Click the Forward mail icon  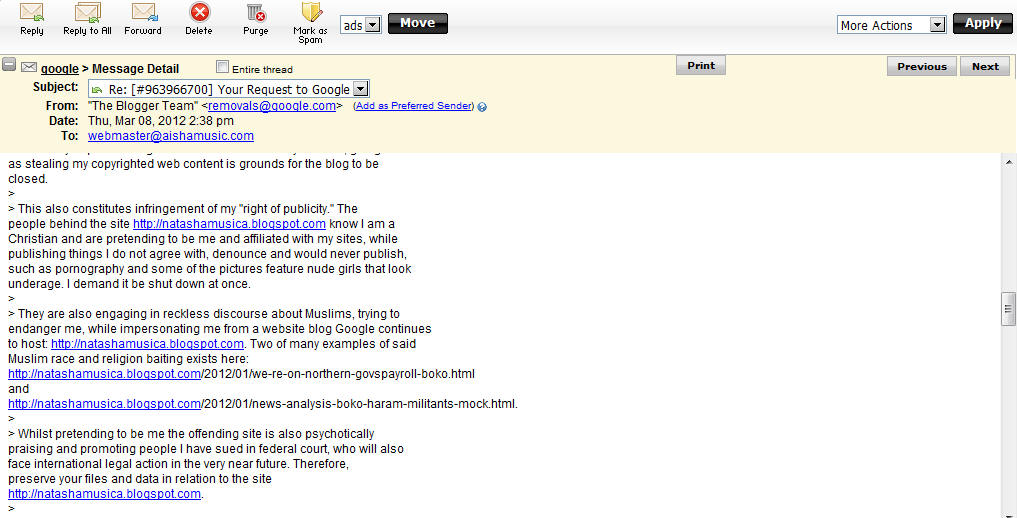tap(145, 12)
